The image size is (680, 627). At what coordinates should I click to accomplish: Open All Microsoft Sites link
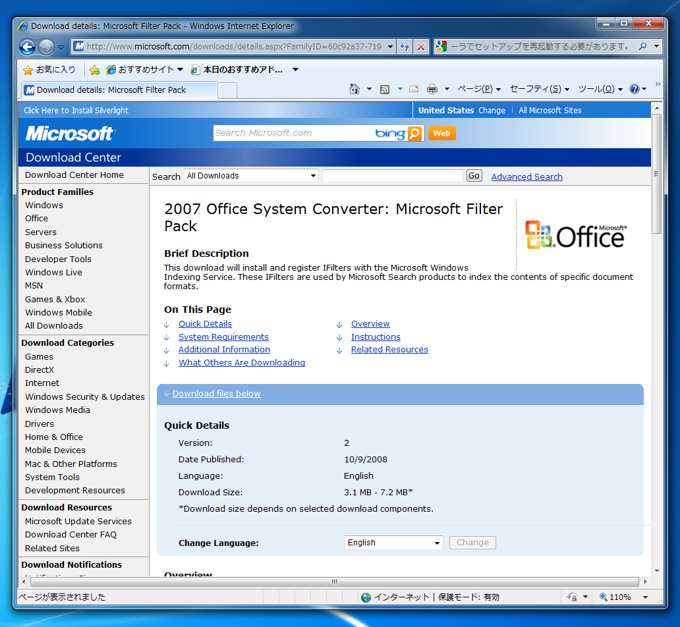click(549, 110)
